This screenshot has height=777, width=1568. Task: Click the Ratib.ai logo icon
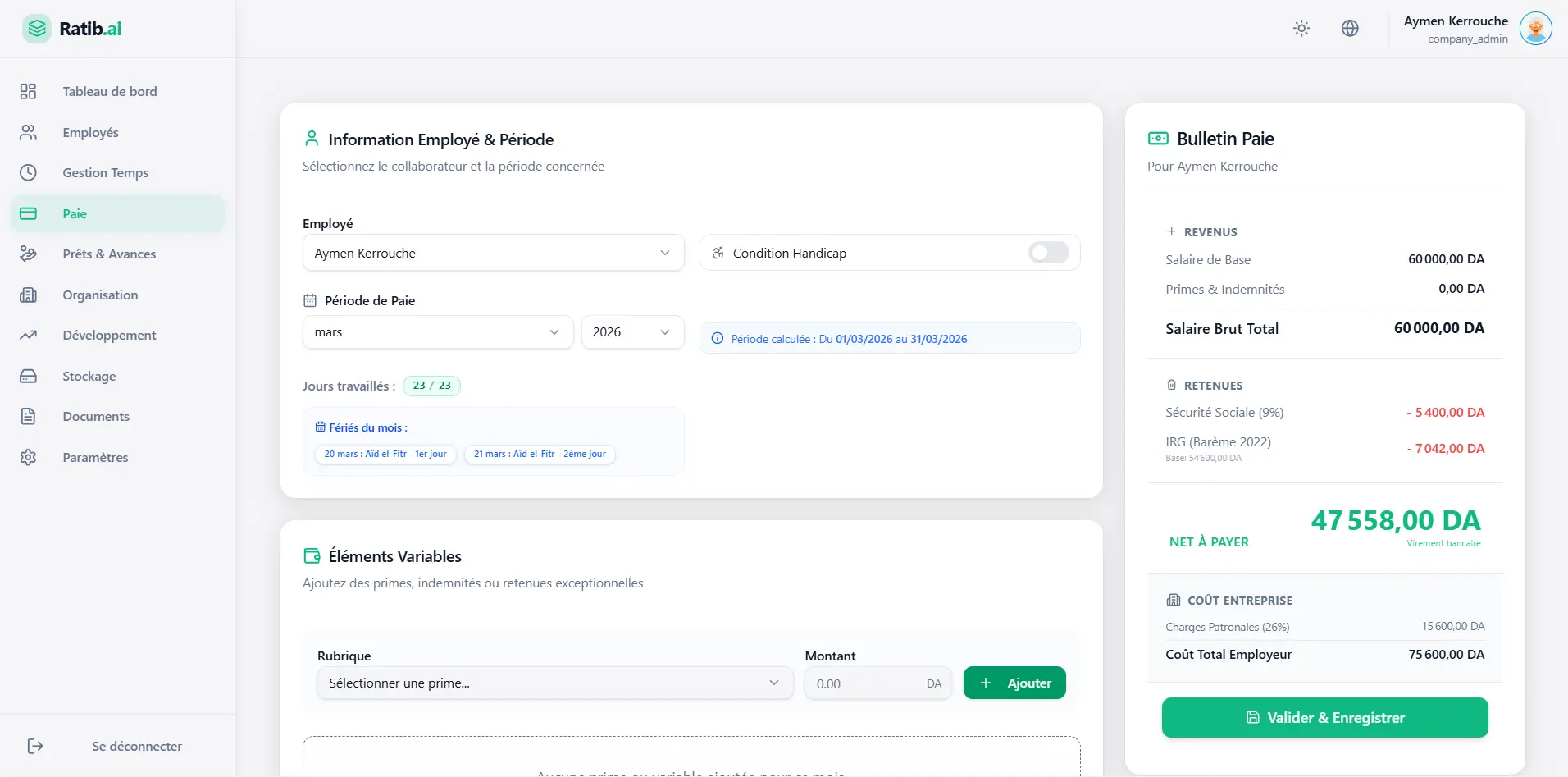coord(37,29)
